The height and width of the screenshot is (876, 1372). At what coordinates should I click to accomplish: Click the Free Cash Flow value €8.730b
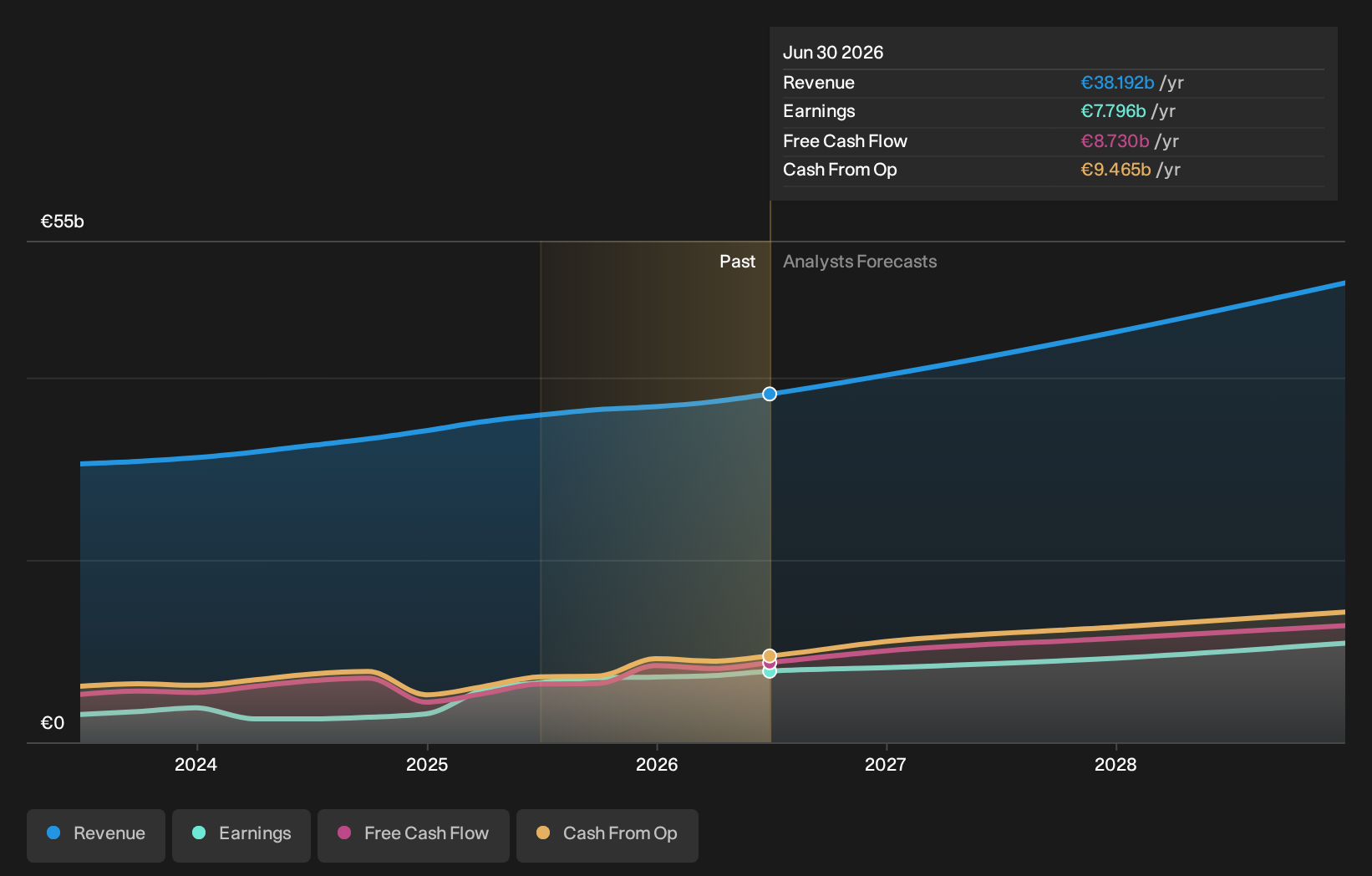click(x=1115, y=141)
